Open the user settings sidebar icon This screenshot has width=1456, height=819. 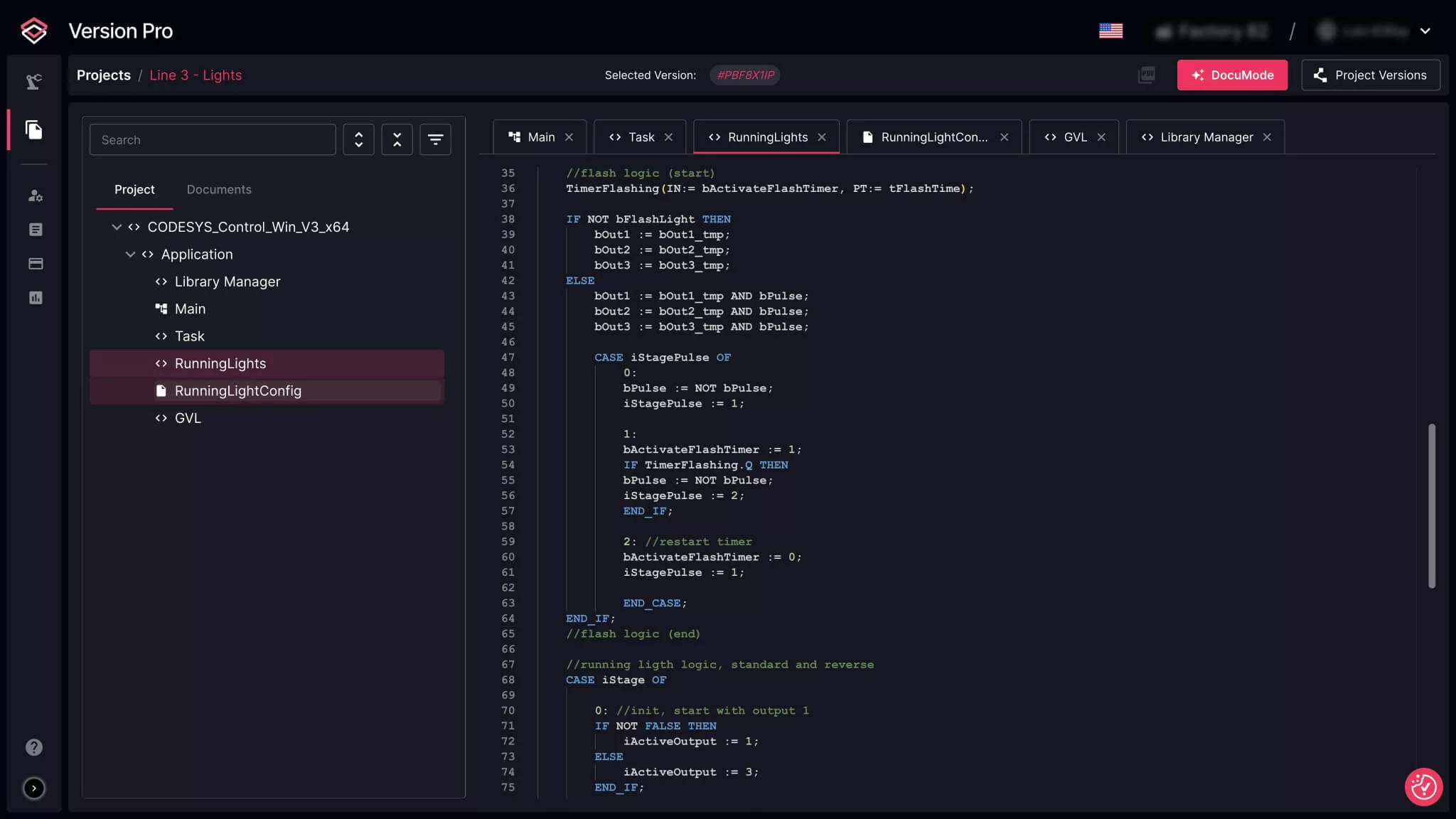pos(35,196)
